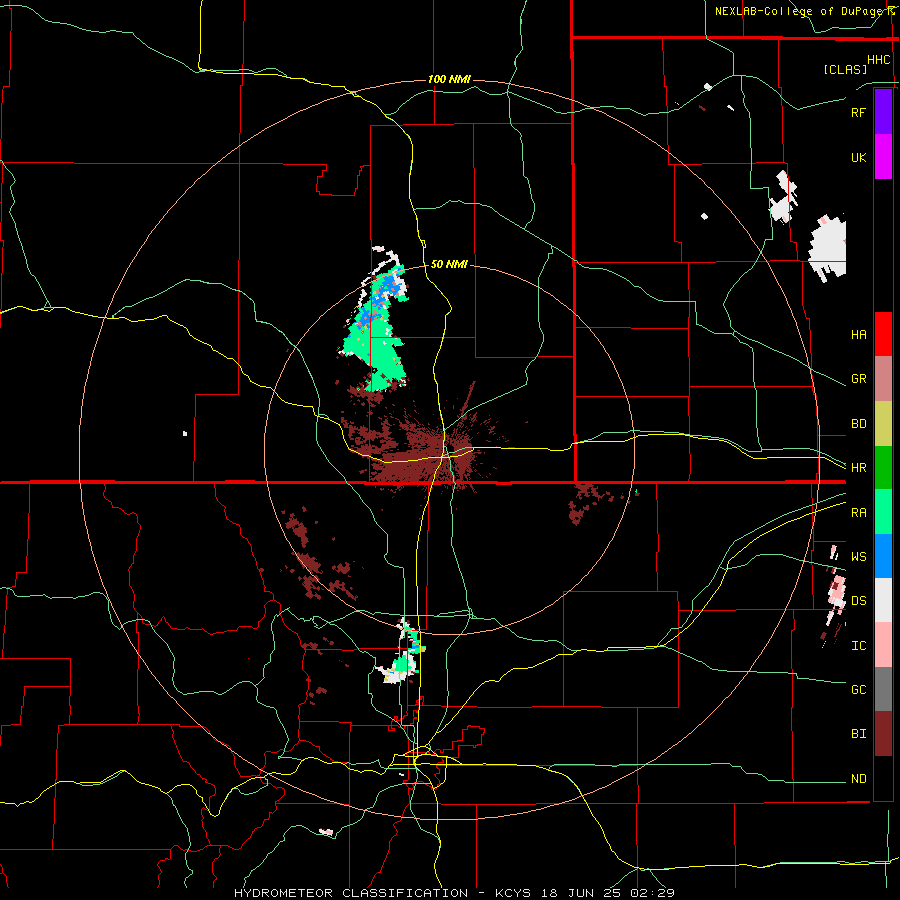This screenshot has height=900, width=900.
Task: Click the BD legend label
Action: [x=859, y=424]
